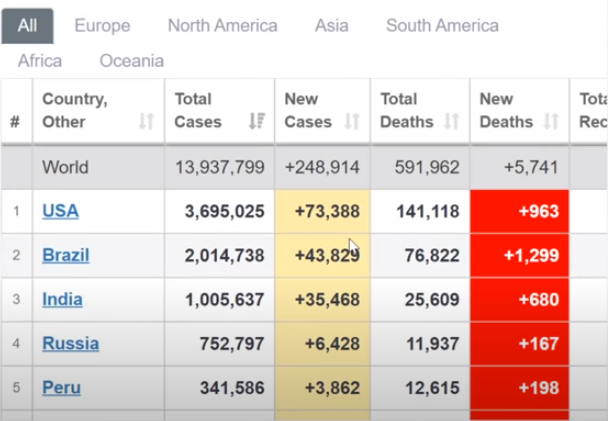Click the World row label

coord(66,167)
